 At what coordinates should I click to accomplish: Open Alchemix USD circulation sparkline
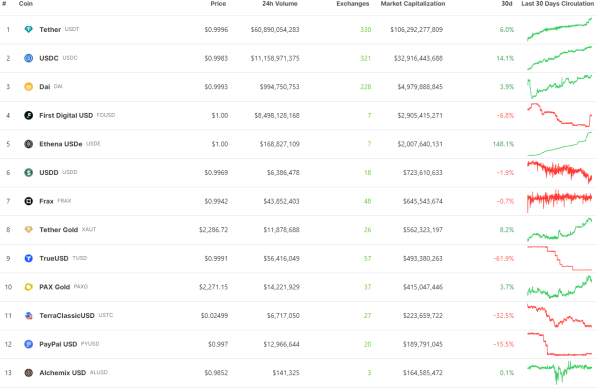(x=559, y=373)
